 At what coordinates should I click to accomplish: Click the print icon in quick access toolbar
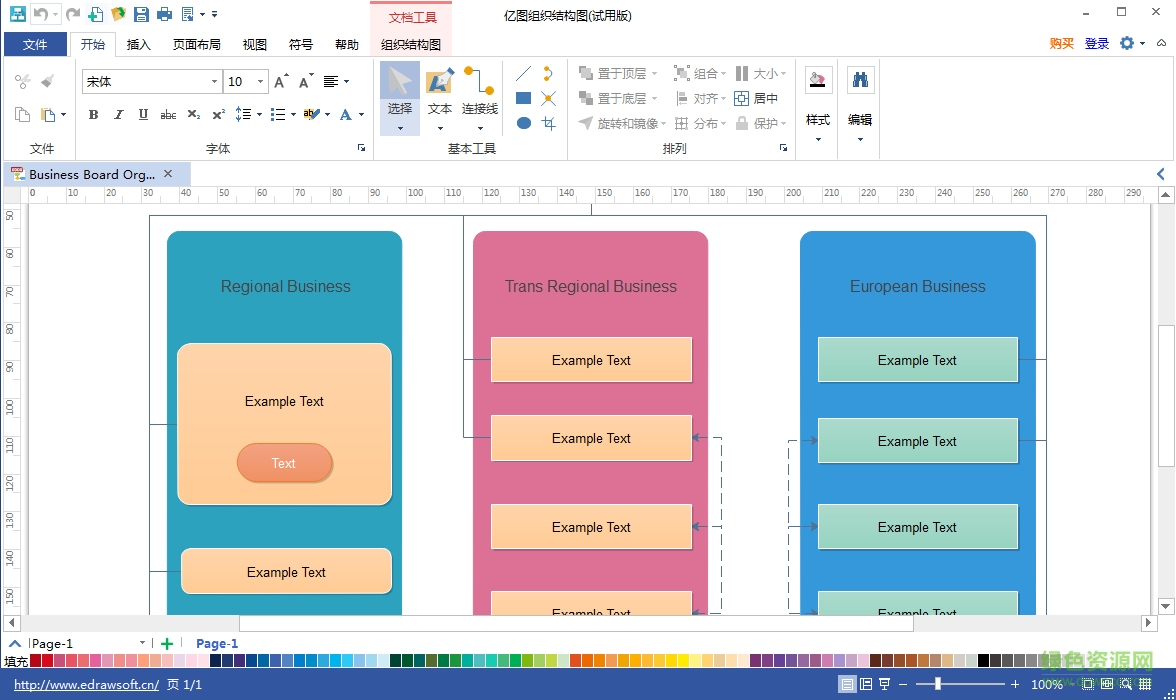164,15
